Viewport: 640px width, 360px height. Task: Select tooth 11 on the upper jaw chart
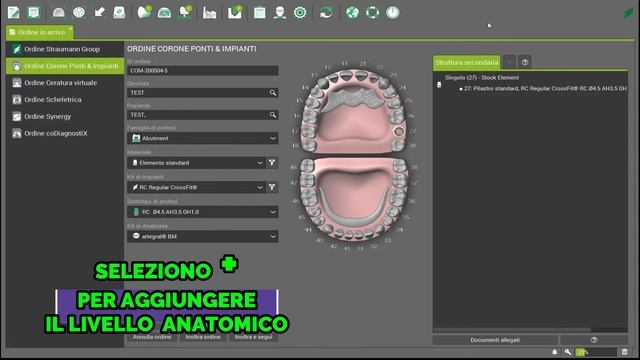pyautogui.click(x=347, y=75)
